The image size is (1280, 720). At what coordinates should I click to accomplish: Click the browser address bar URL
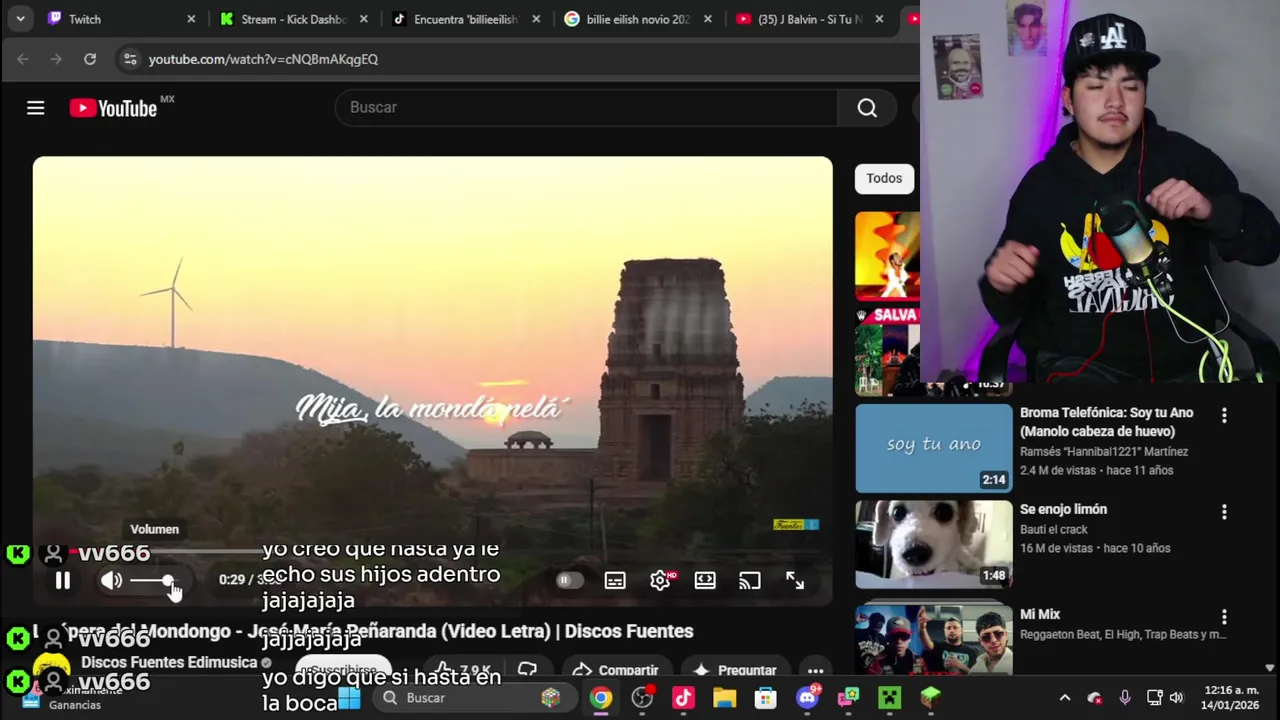tap(263, 59)
